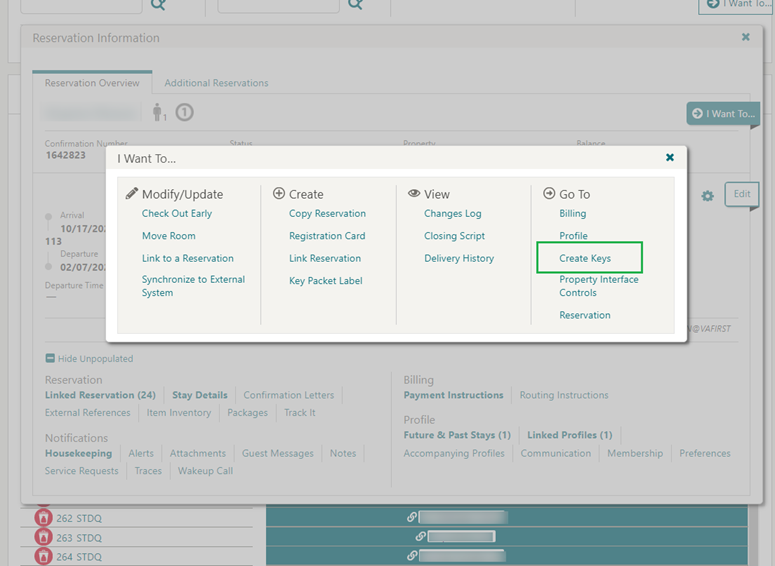Switch to Additional Reservations tab
Screen dimensions: 775x566
pos(216,83)
